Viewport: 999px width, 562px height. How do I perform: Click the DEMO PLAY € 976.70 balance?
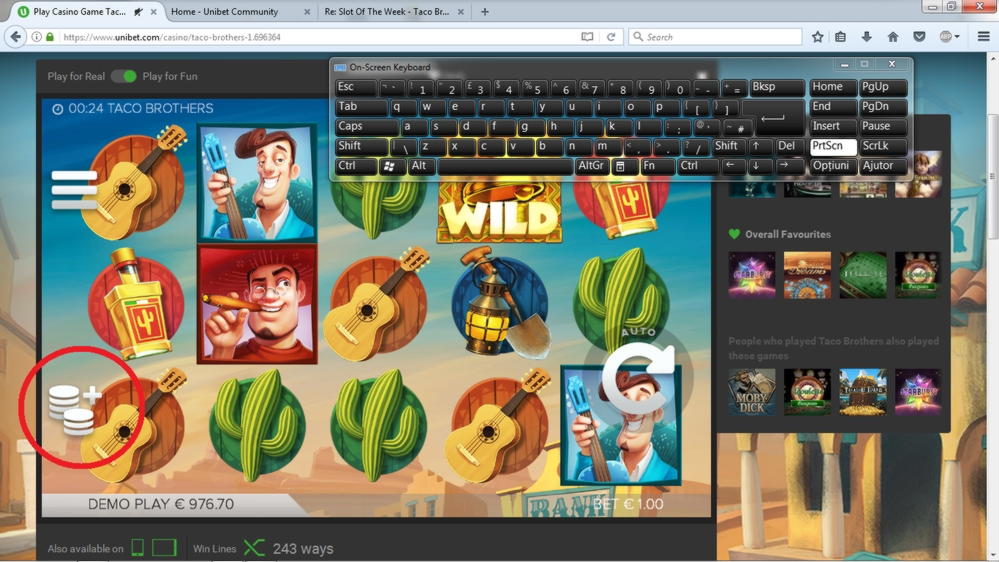(x=161, y=505)
